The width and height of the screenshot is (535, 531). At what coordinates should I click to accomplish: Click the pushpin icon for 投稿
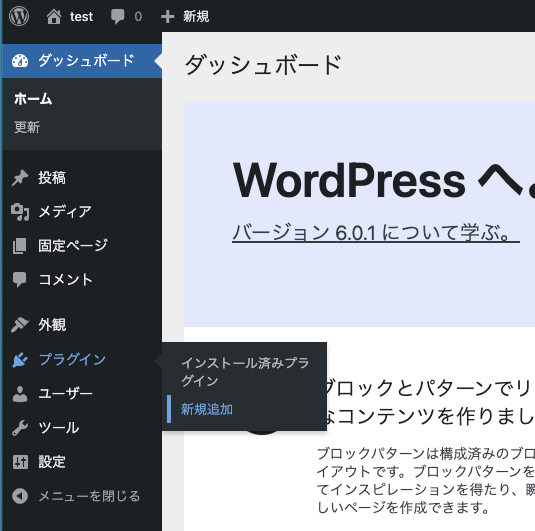coord(20,178)
